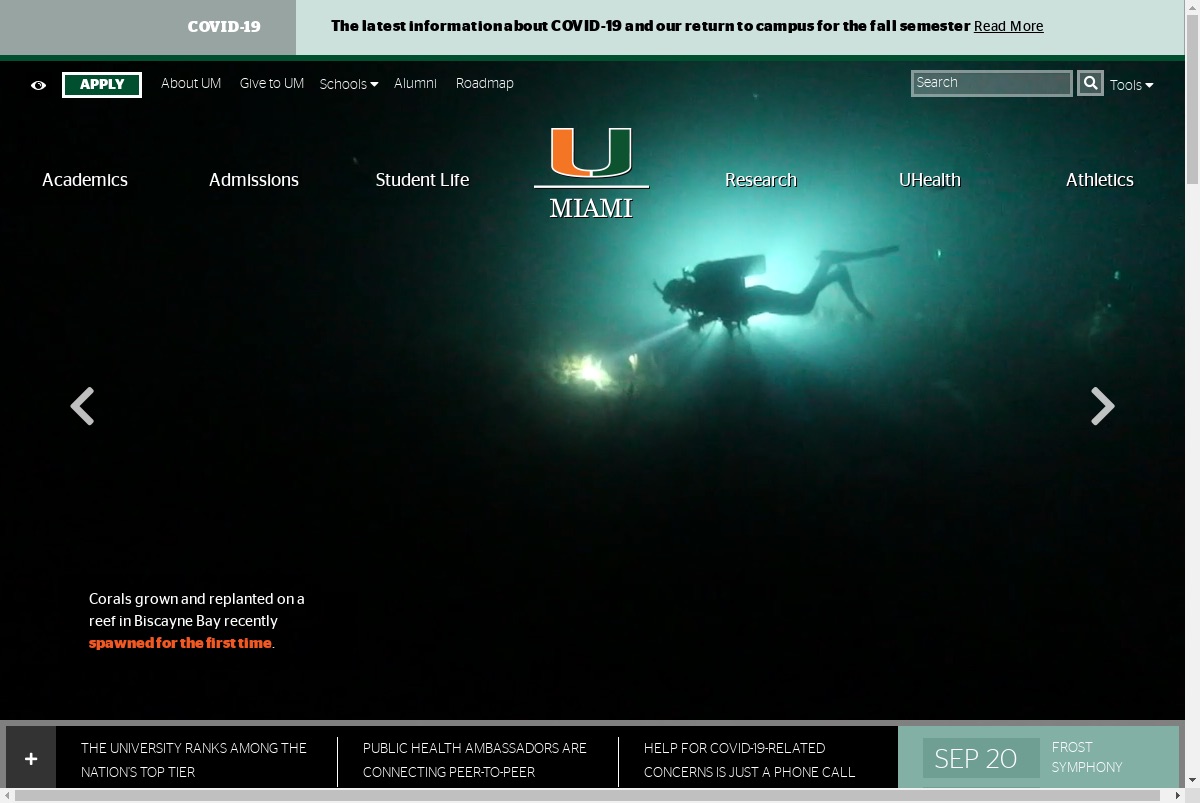Click the SEP 20 event date
This screenshot has height=803, width=1200.
pos(981,758)
